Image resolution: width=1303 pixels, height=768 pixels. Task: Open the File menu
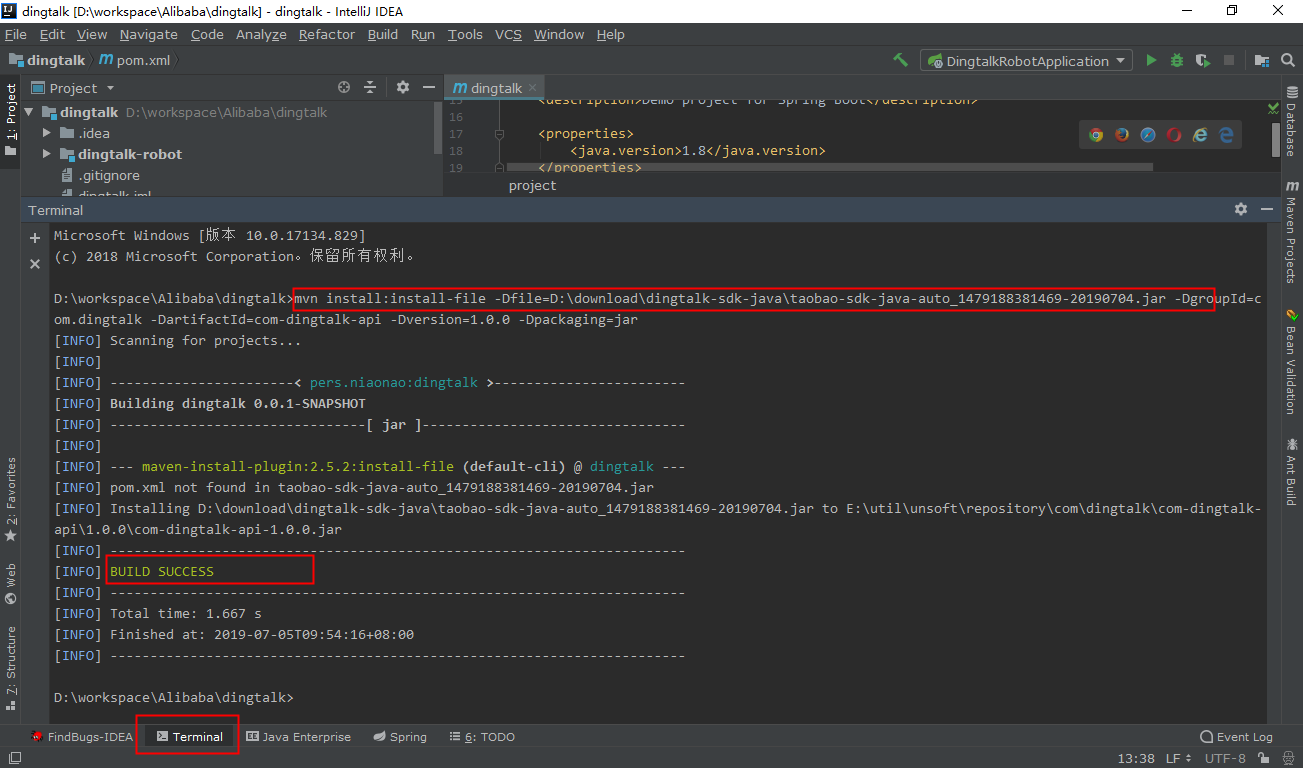coord(15,34)
